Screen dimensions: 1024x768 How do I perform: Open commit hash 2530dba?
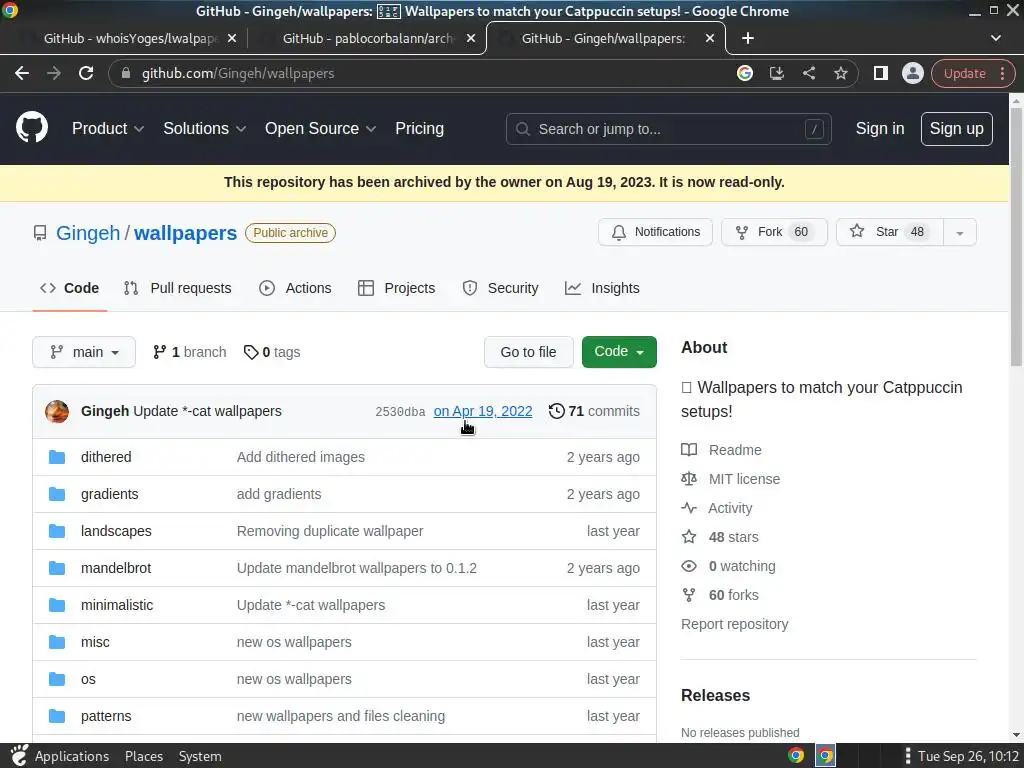pyautogui.click(x=400, y=412)
